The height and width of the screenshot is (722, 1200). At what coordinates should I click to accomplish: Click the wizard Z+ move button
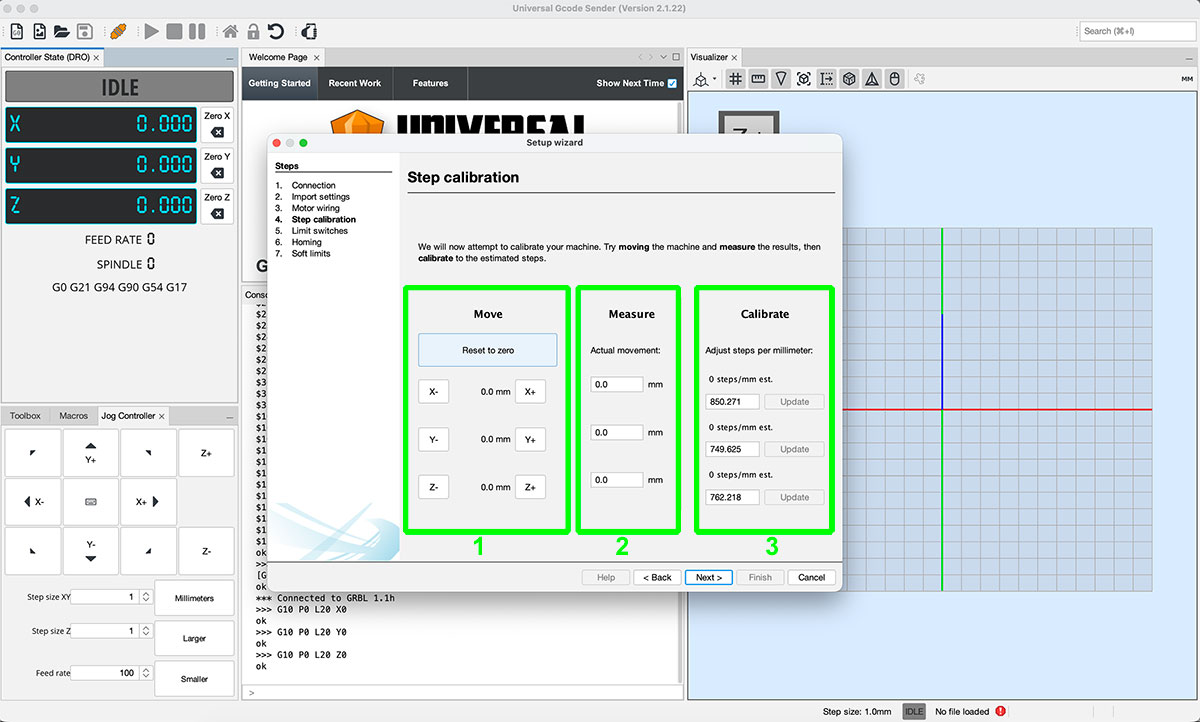point(530,487)
